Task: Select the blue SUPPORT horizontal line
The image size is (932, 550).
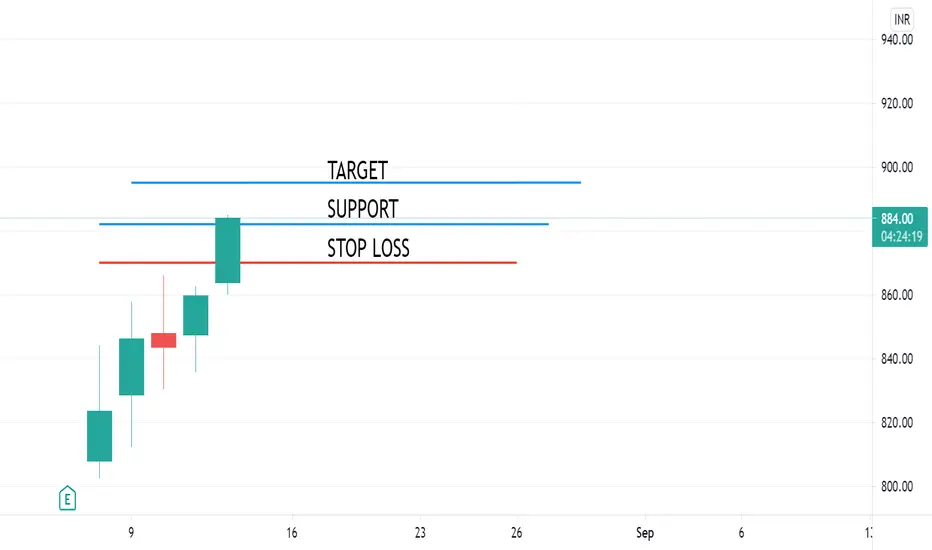Action: [x=323, y=224]
